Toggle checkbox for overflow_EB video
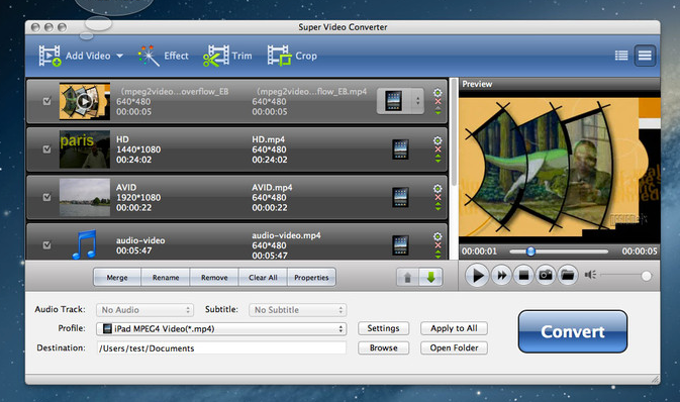This screenshot has width=680, height=402. (47, 101)
